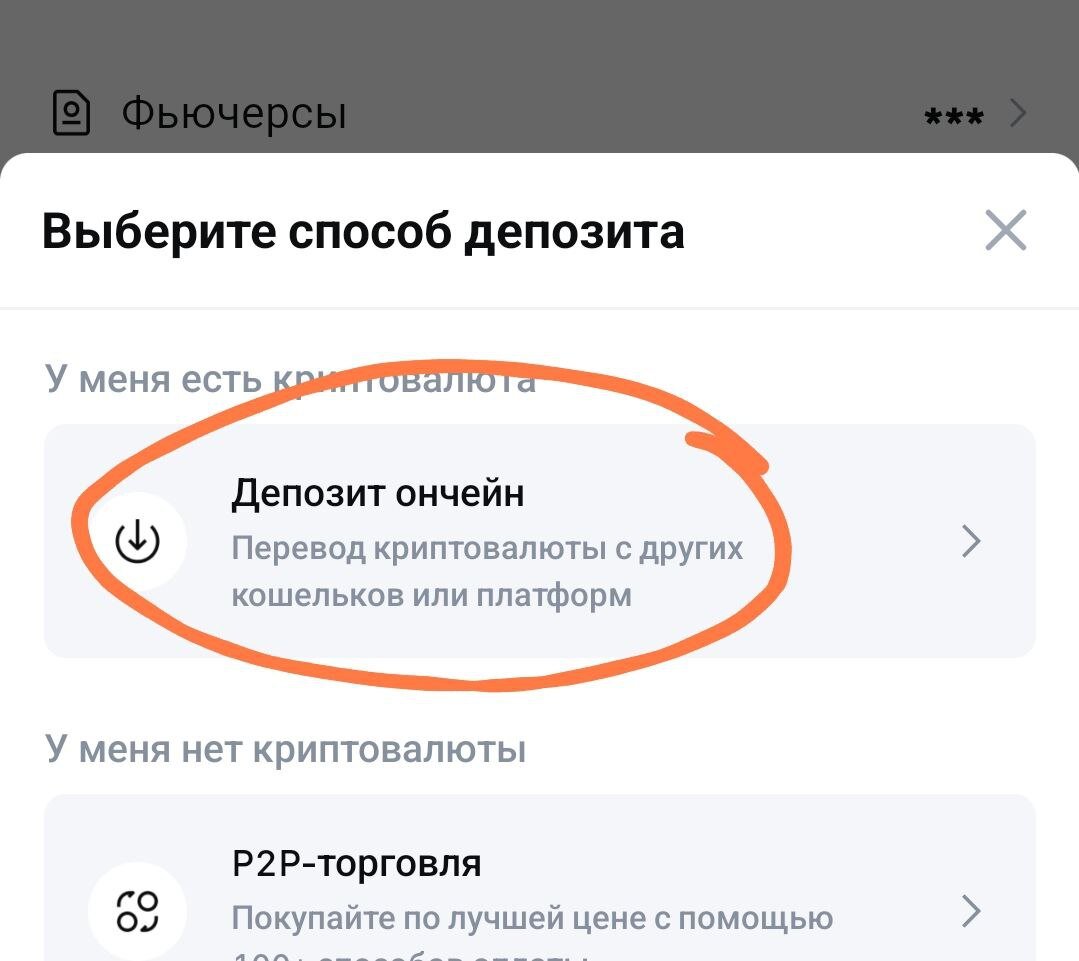Tap empty space right of 'P2P-торговля' title
This screenshot has height=961, width=1079.
click(700, 863)
